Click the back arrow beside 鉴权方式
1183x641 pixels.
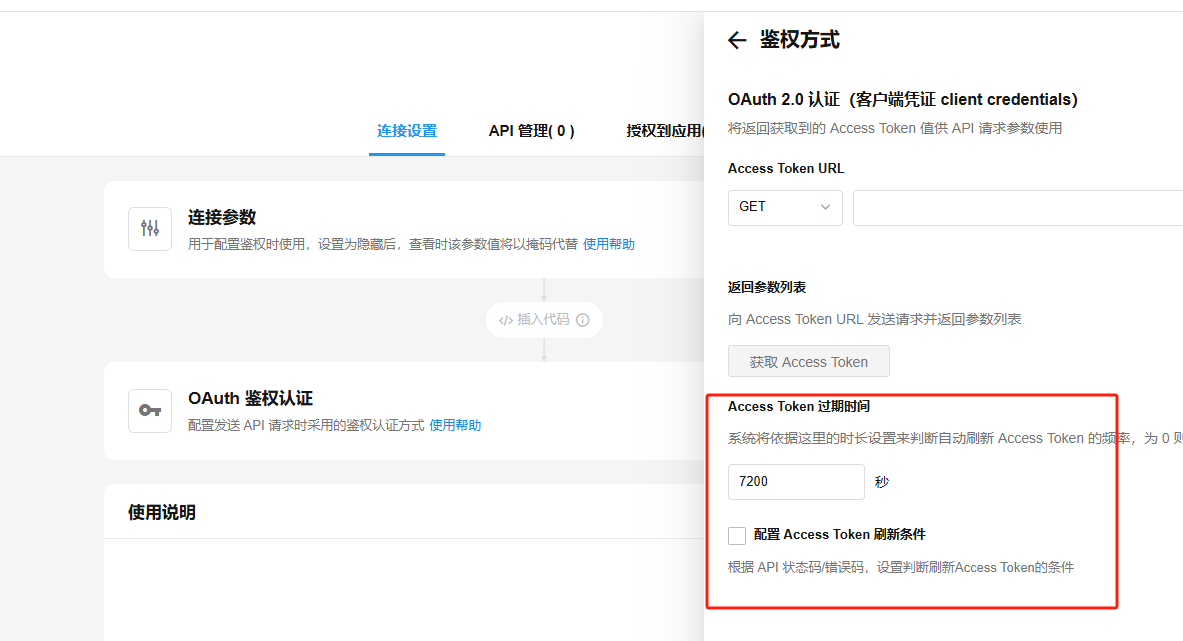pyautogui.click(x=737, y=40)
